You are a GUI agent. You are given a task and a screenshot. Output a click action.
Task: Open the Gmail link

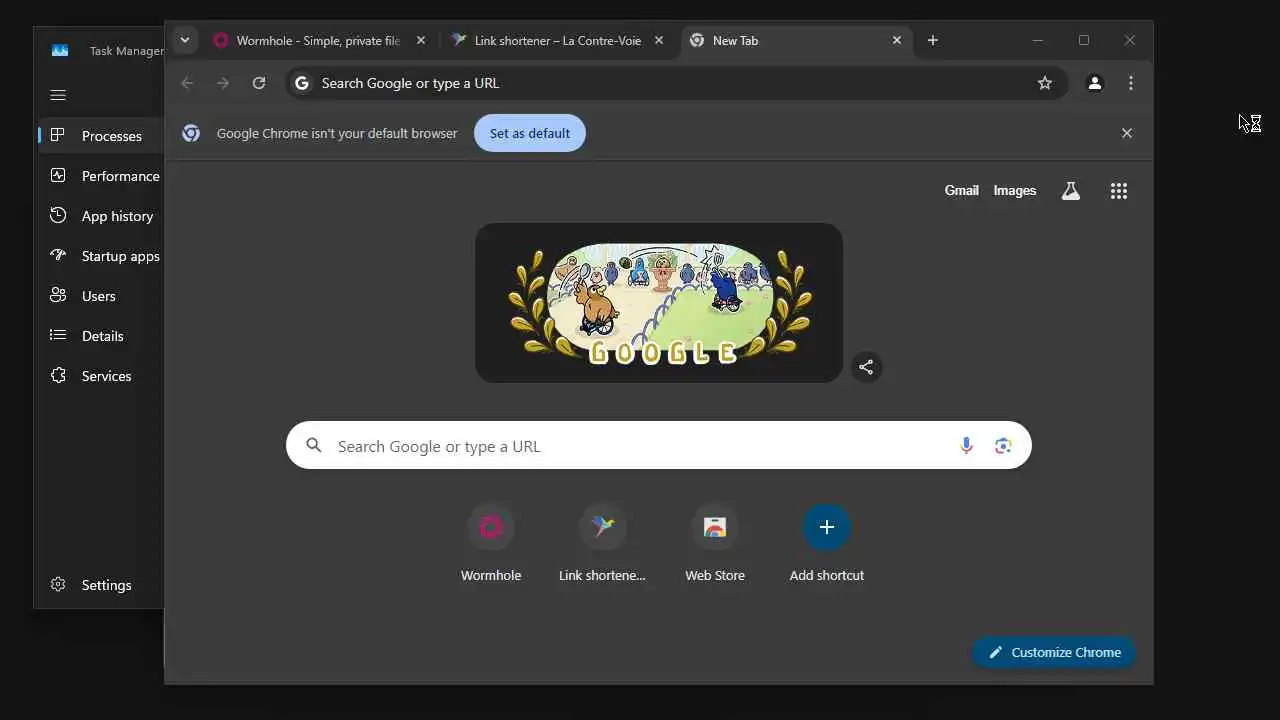pos(962,191)
